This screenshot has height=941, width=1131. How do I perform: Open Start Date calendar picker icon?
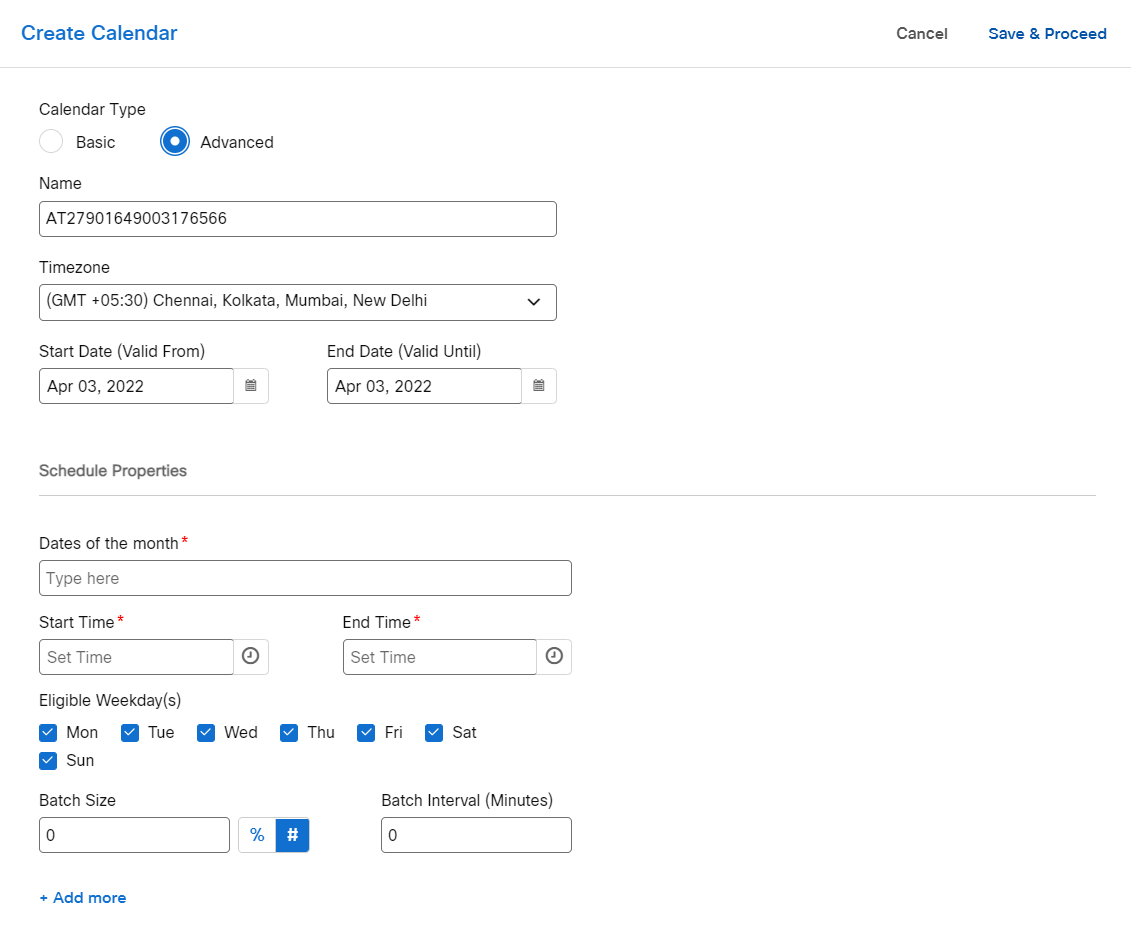(x=251, y=386)
